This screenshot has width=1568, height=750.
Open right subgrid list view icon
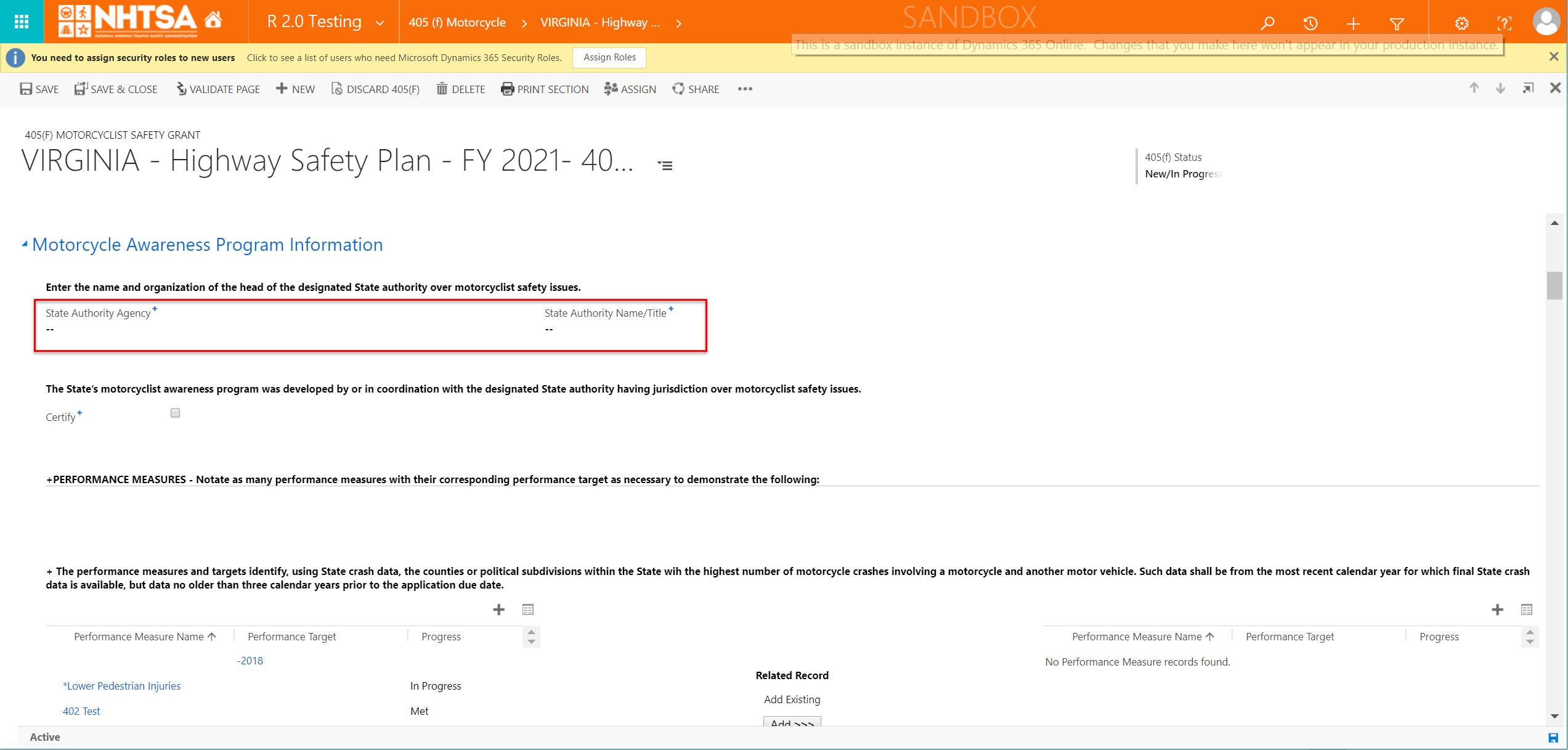[1526, 609]
